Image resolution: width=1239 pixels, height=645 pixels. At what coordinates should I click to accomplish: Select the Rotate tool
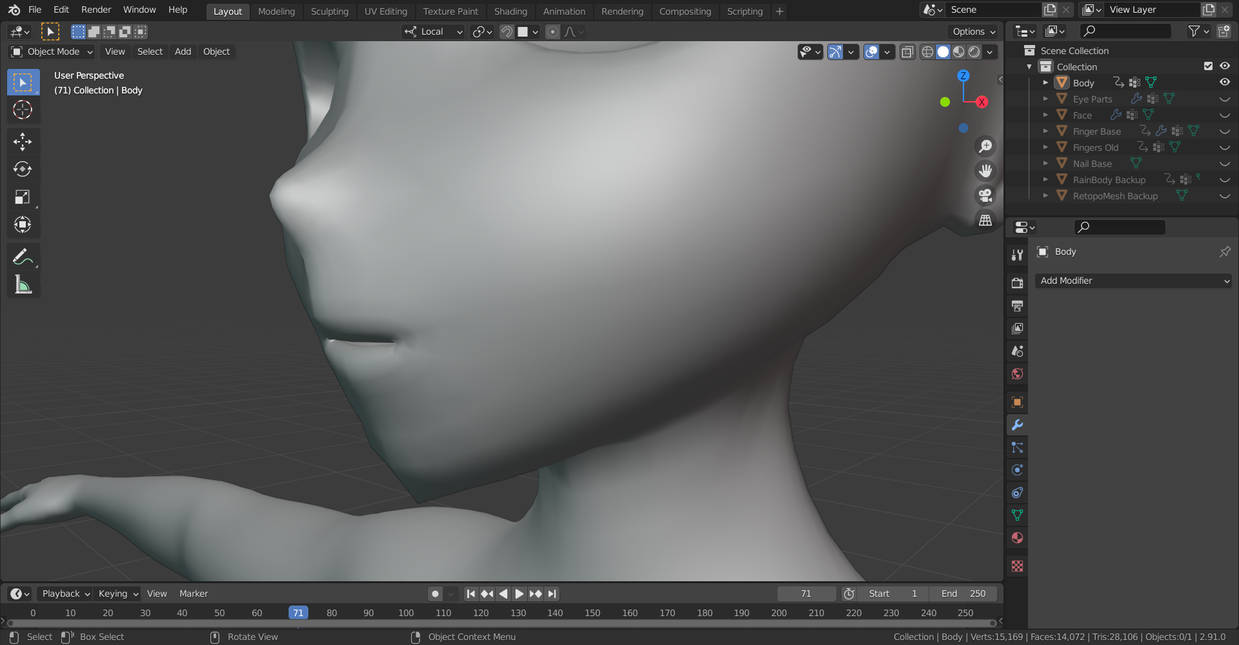coord(22,169)
